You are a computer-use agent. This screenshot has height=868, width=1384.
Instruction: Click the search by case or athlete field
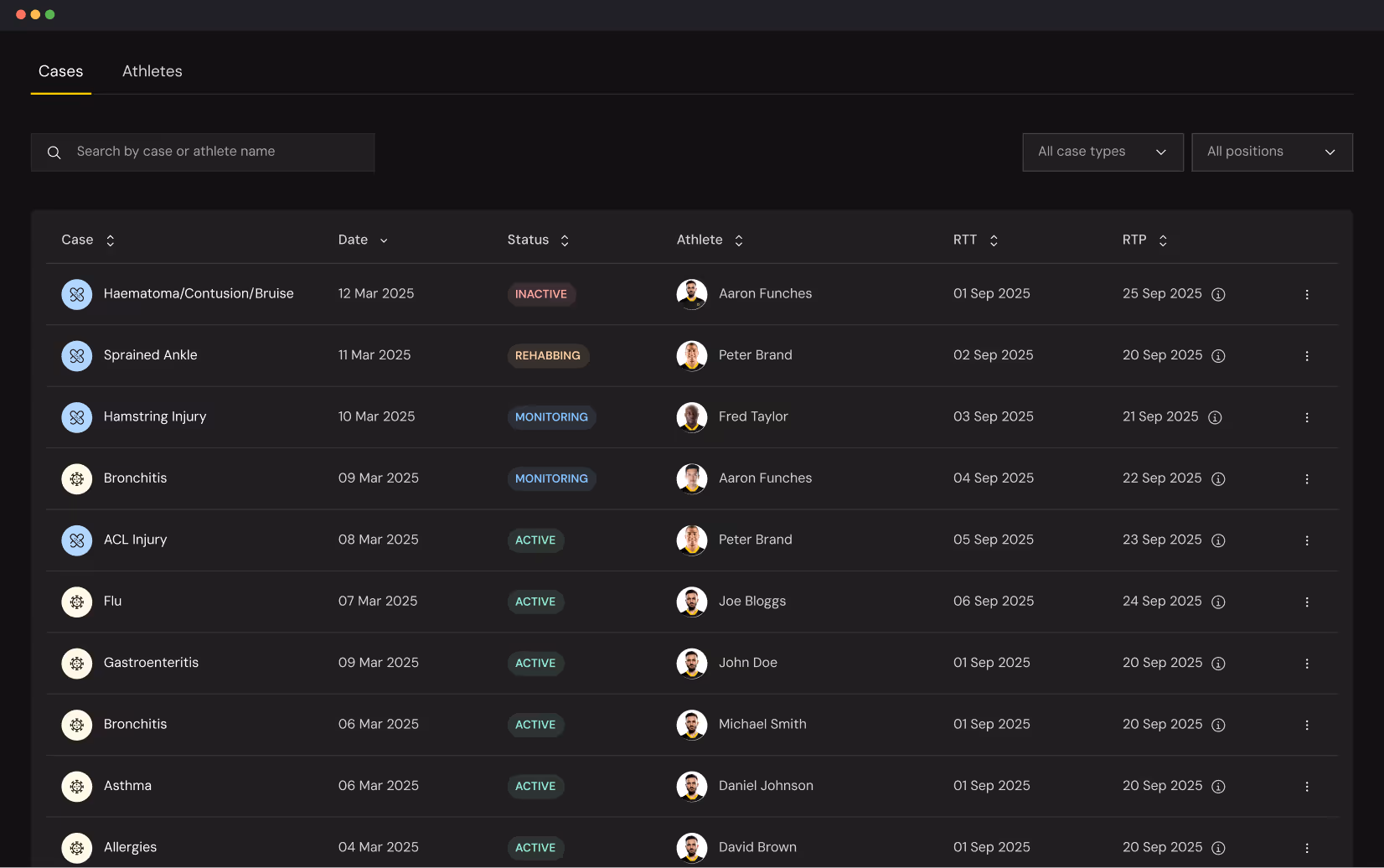203,152
